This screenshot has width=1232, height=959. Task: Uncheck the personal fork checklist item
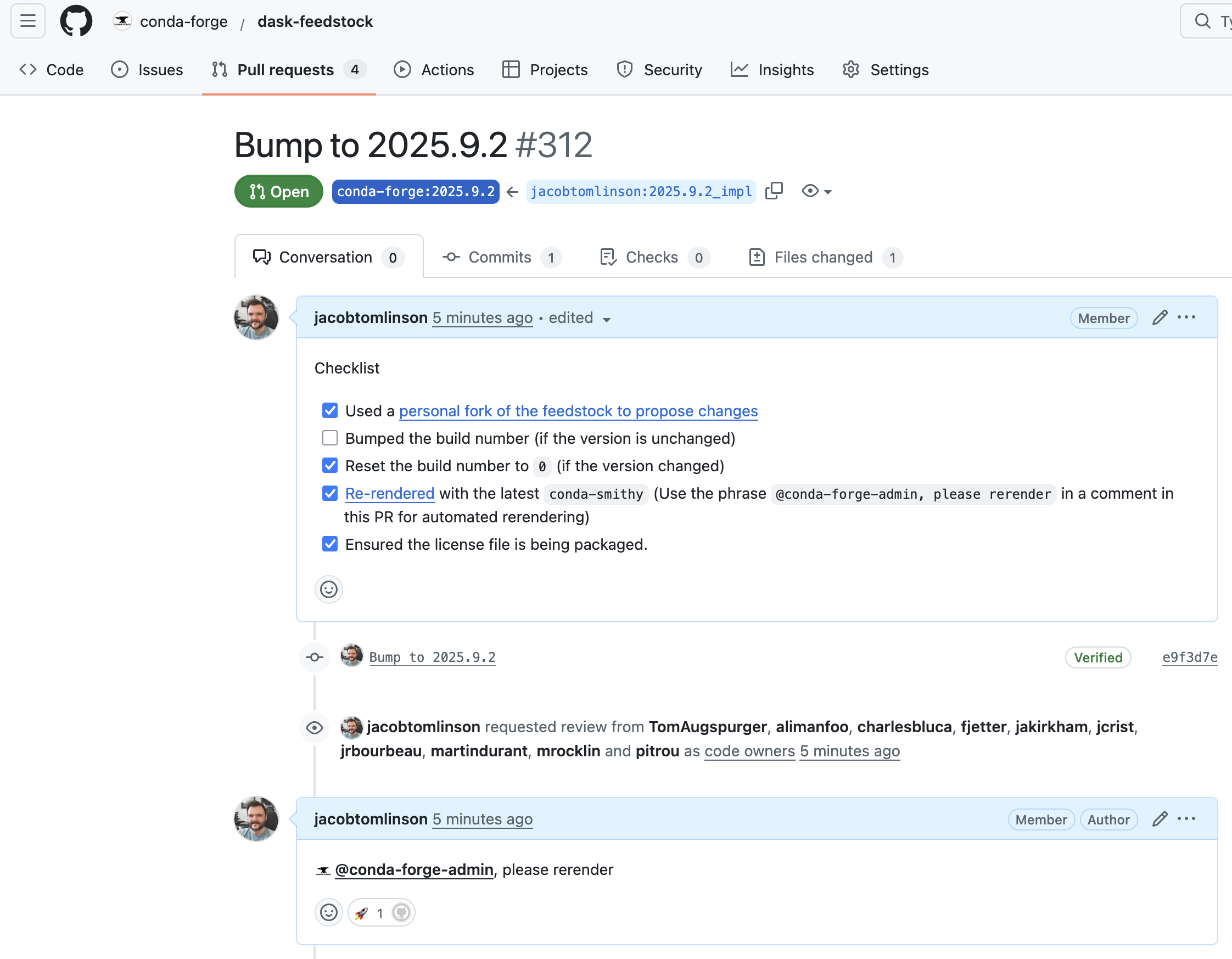[329, 410]
